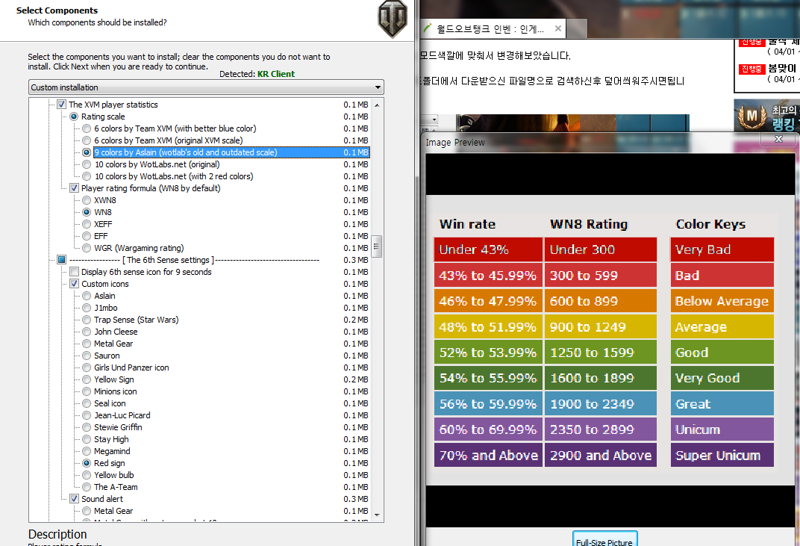Viewport: 800px width, 546px height.
Task: Click the 'Detected: KR Client' text
Action: click(257, 74)
